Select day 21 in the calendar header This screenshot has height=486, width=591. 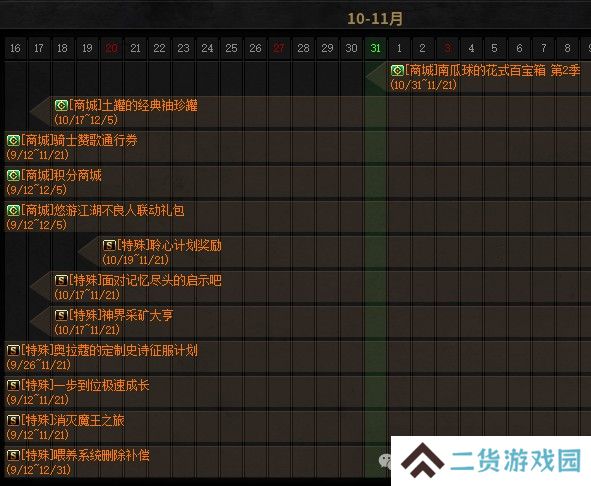pos(135,48)
